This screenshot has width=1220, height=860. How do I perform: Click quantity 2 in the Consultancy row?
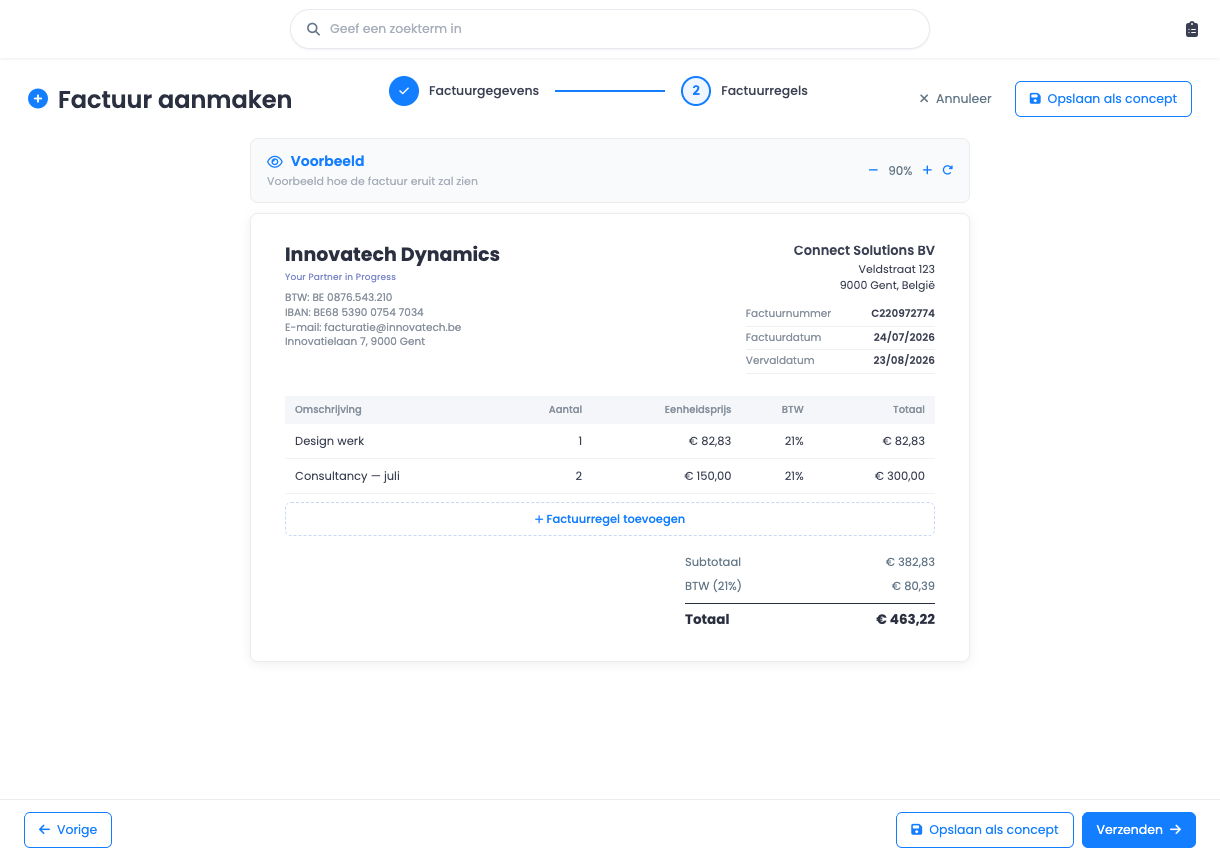click(578, 476)
